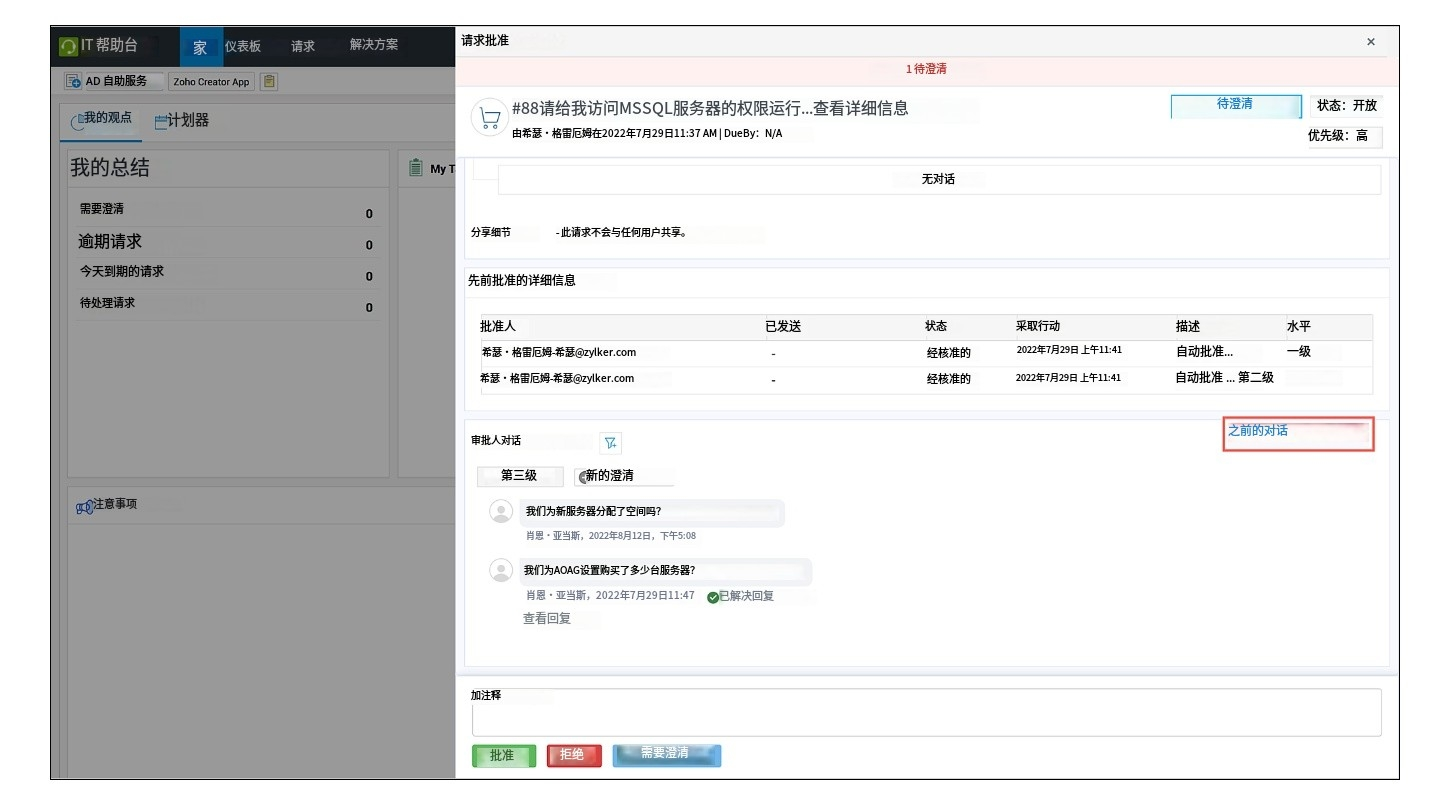1453x805 pixels.
Task: Click the green 已解决回复 checkmark icon
Action: point(713,597)
